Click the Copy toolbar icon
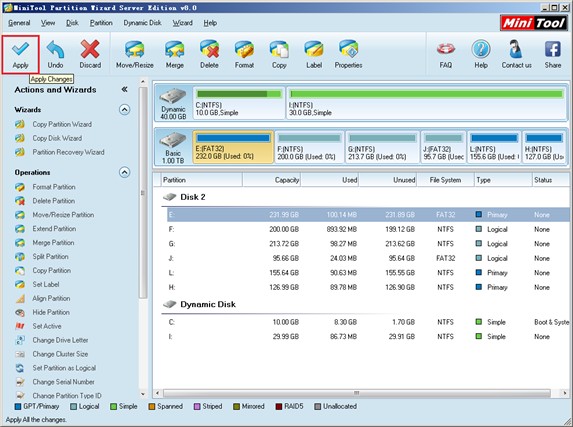Screen dimensions: 573x427 (x=279, y=54)
